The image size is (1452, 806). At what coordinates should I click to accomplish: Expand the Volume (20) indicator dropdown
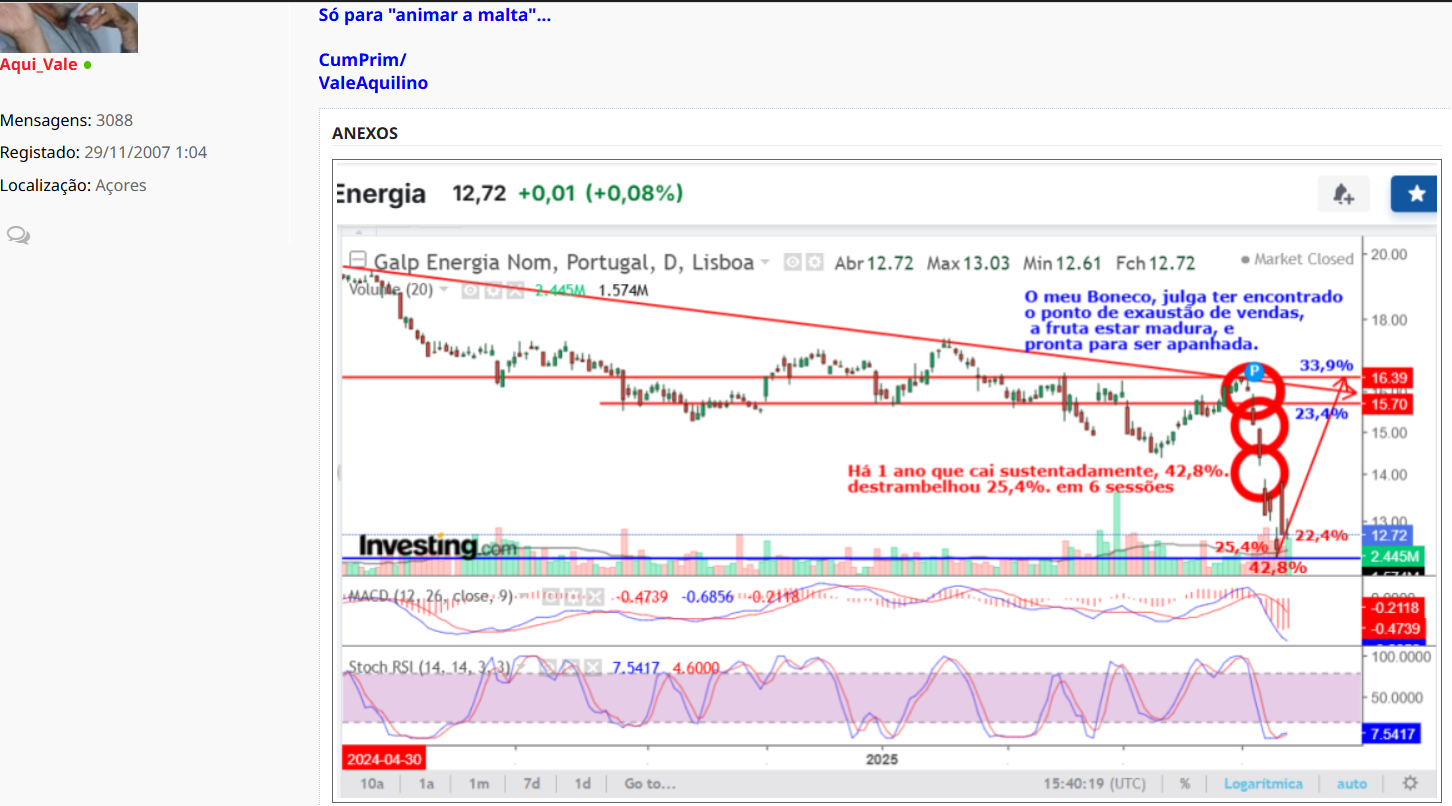point(445,290)
